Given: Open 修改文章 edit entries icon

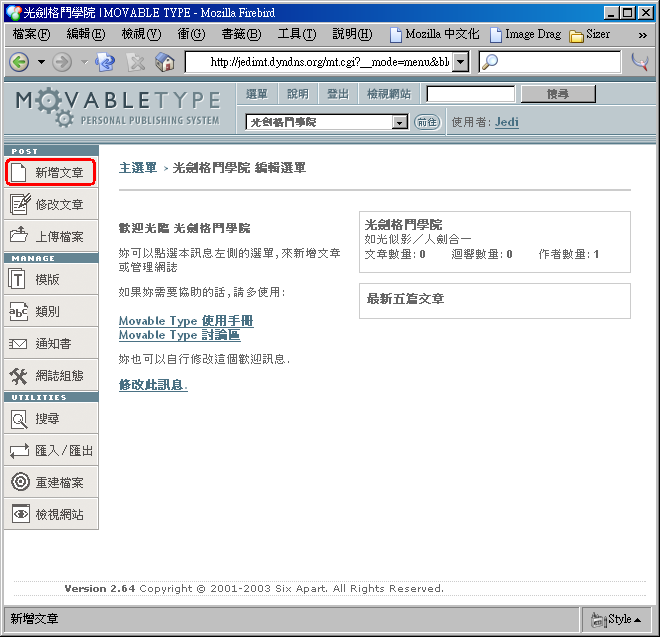Looking at the screenshot, I should 20,204.
